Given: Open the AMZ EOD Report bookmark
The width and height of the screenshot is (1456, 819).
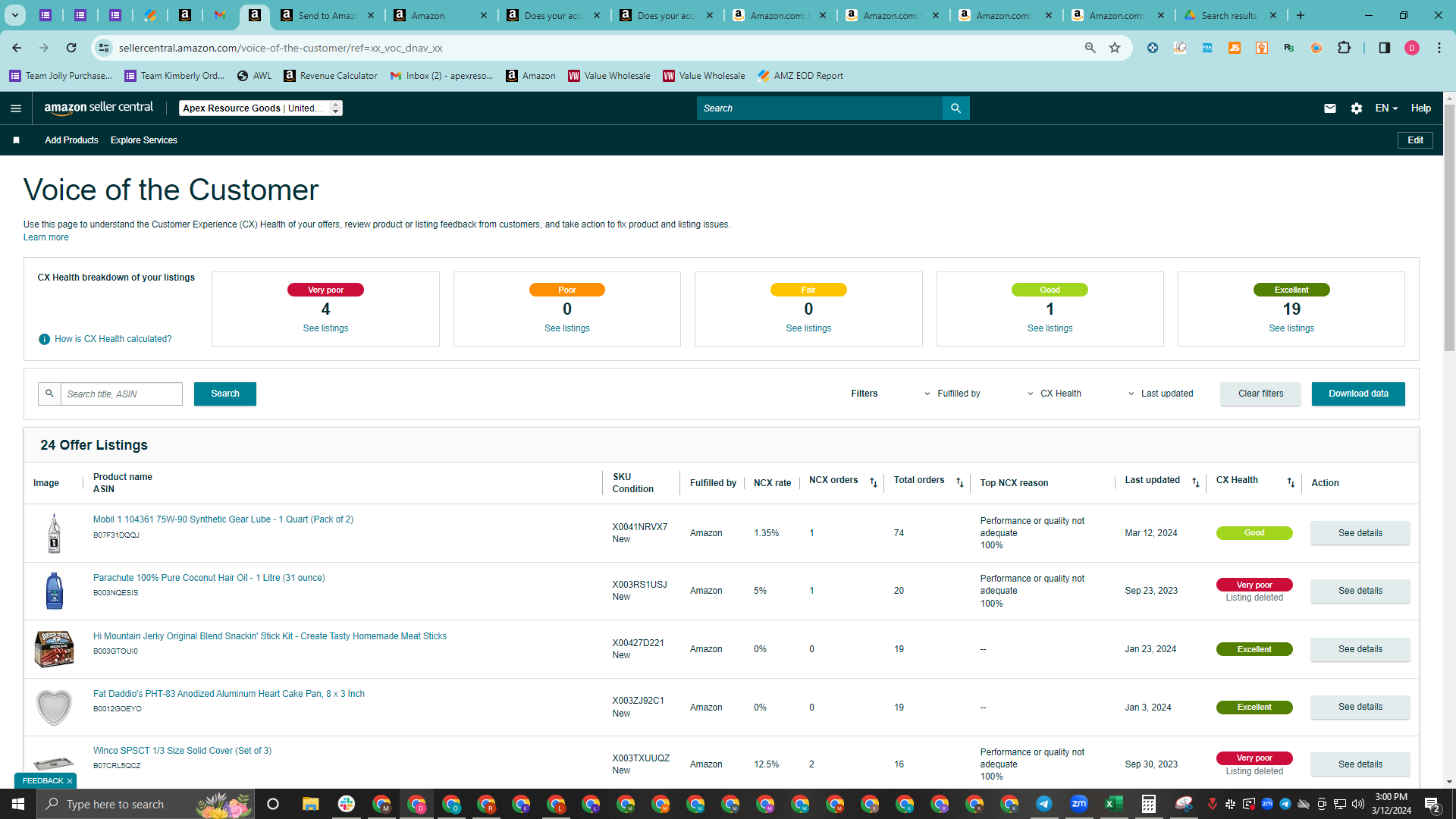Looking at the screenshot, I should (x=800, y=76).
